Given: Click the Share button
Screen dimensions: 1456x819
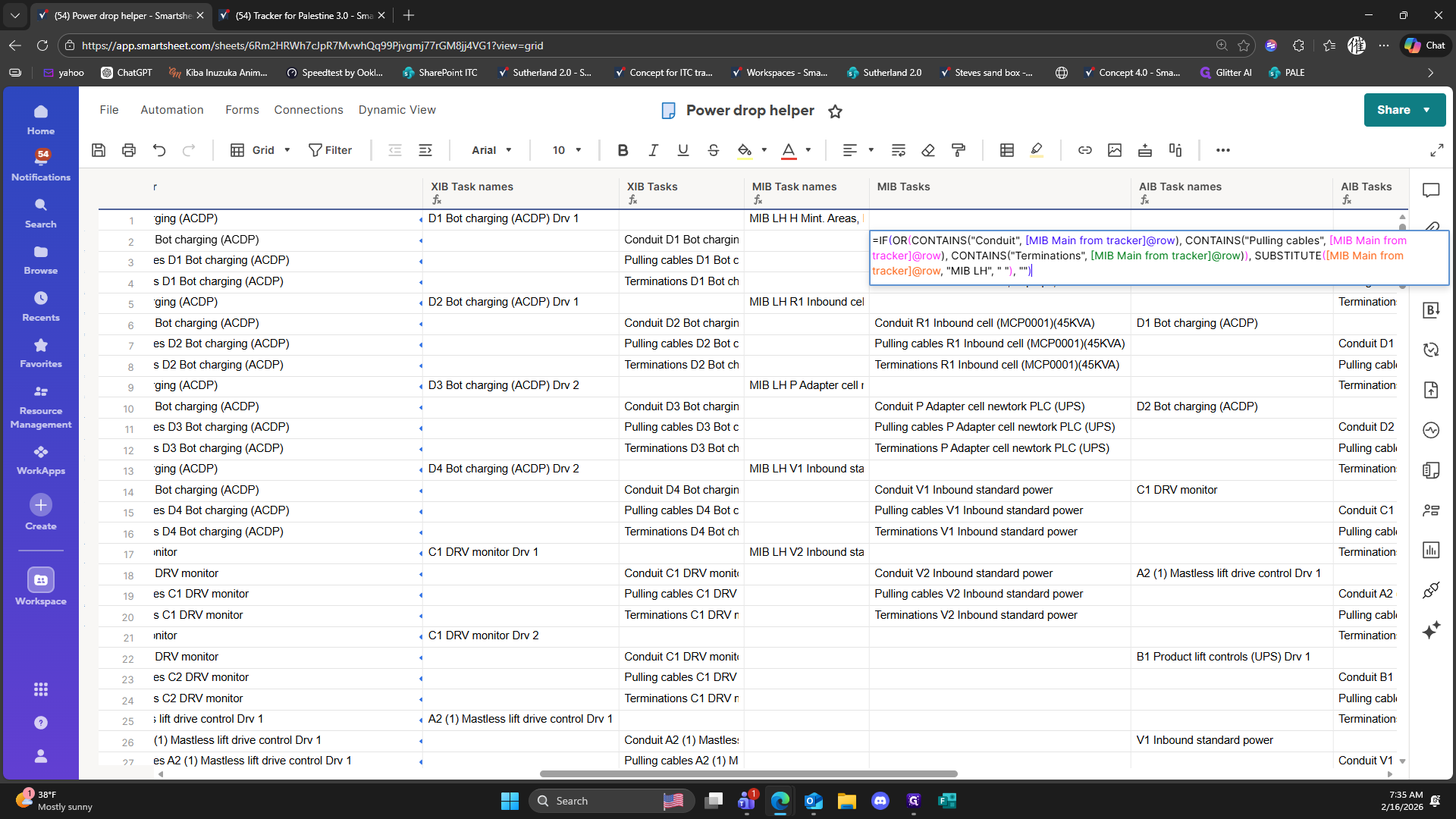Looking at the screenshot, I should [x=1394, y=110].
